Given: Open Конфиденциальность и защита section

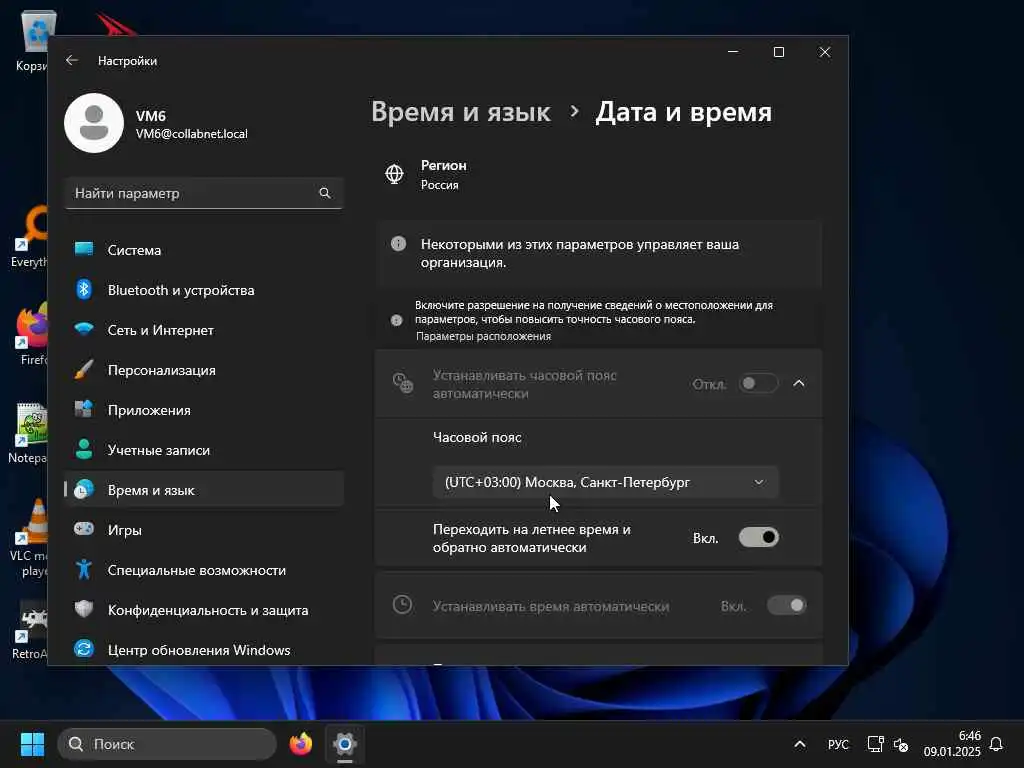Looking at the screenshot, I should [x=204, y=609].
